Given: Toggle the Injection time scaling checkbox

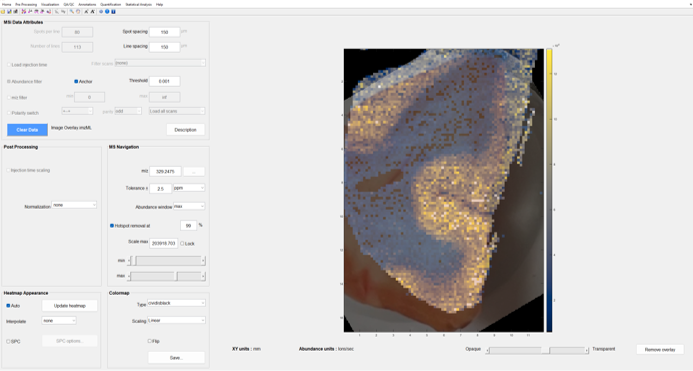Looking at the screenshot, I should (x=9, y=170).
